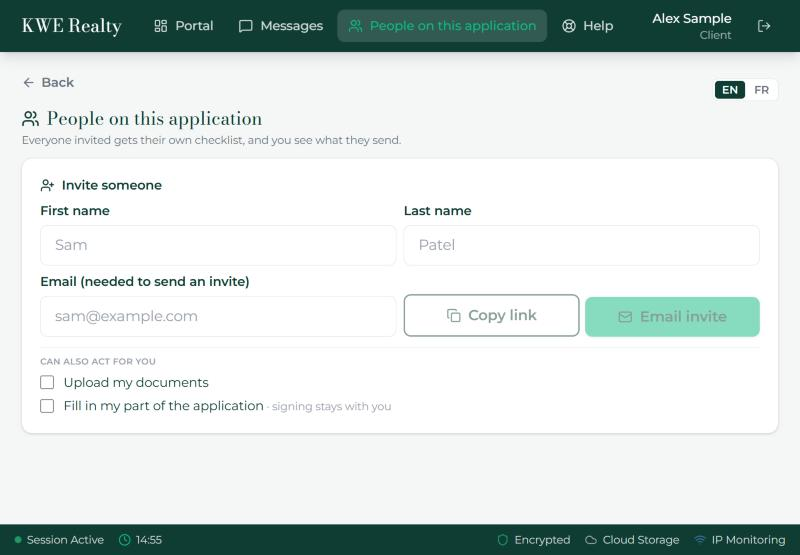Switch language to EN
The height and width of the screenshot is (555, 800).
730,90
